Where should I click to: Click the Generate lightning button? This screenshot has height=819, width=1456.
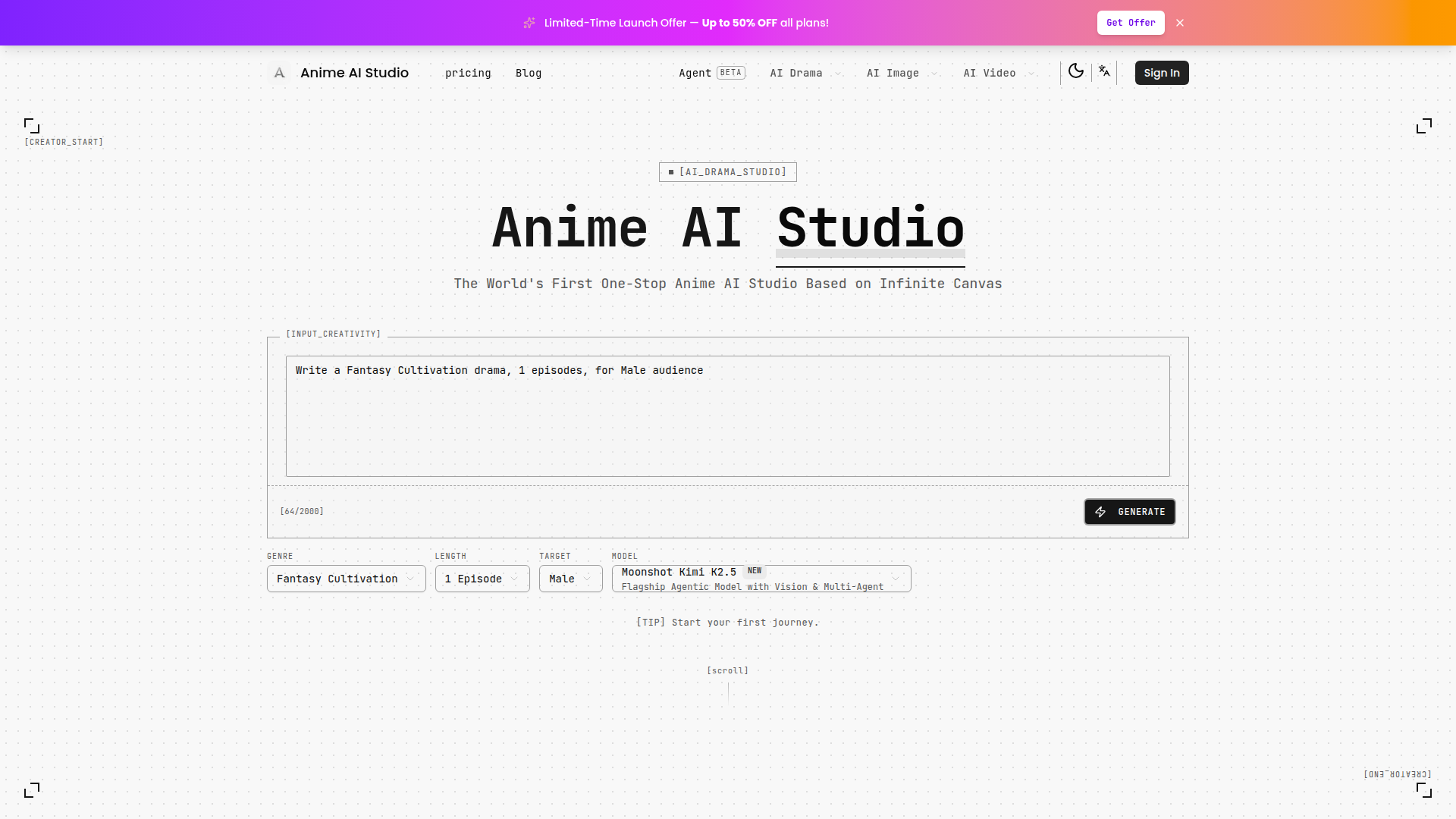point(1129,512)
